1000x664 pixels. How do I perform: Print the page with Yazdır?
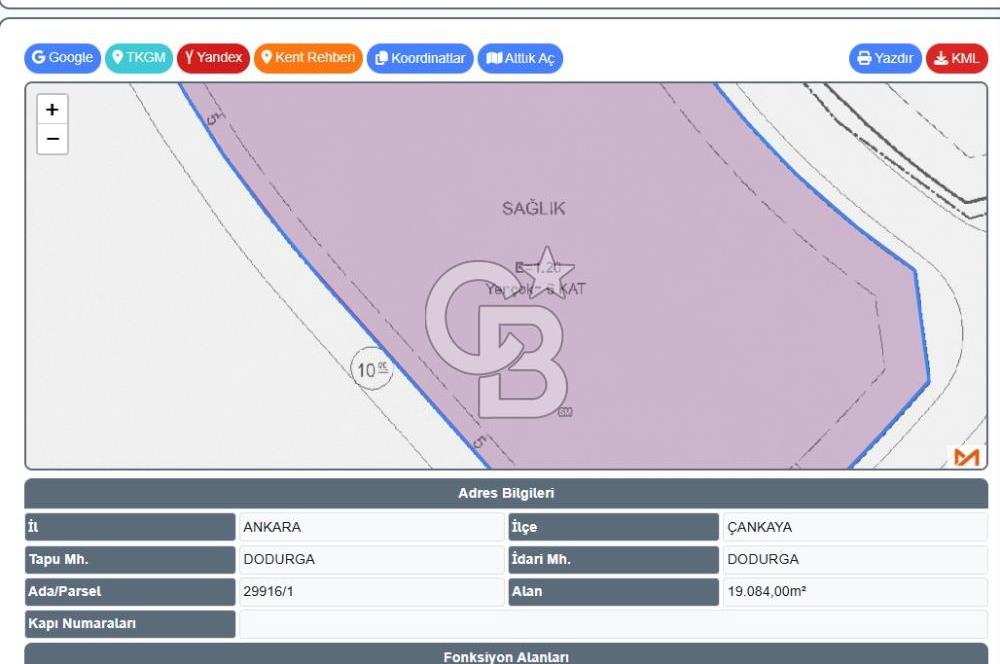[885, 58]
